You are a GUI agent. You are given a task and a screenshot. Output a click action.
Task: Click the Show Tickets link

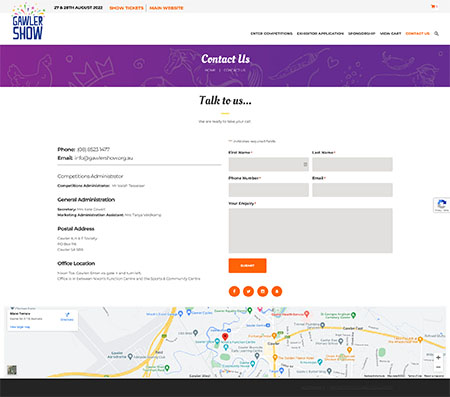point(126,8)
